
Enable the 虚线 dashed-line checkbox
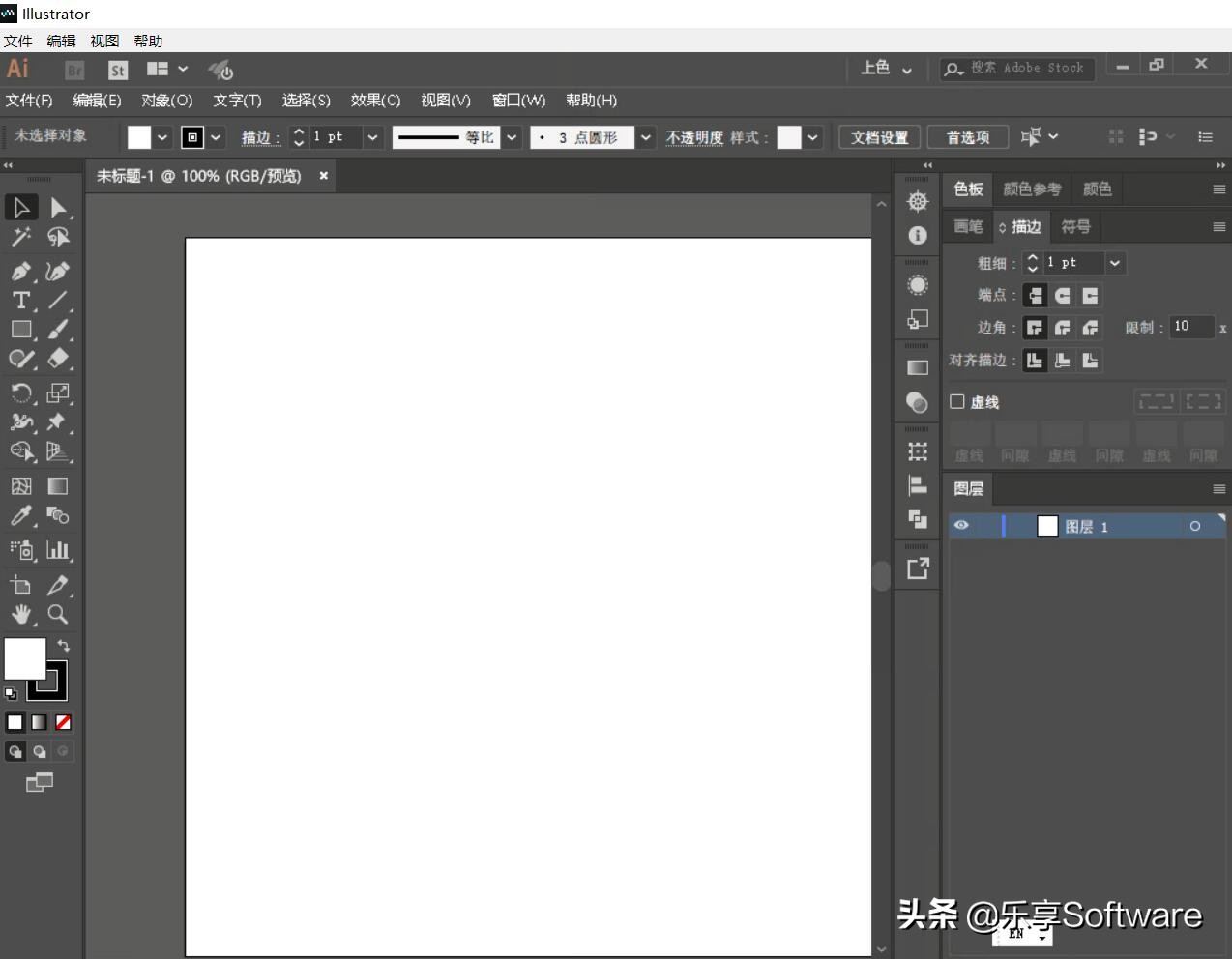tap(957, 401)
